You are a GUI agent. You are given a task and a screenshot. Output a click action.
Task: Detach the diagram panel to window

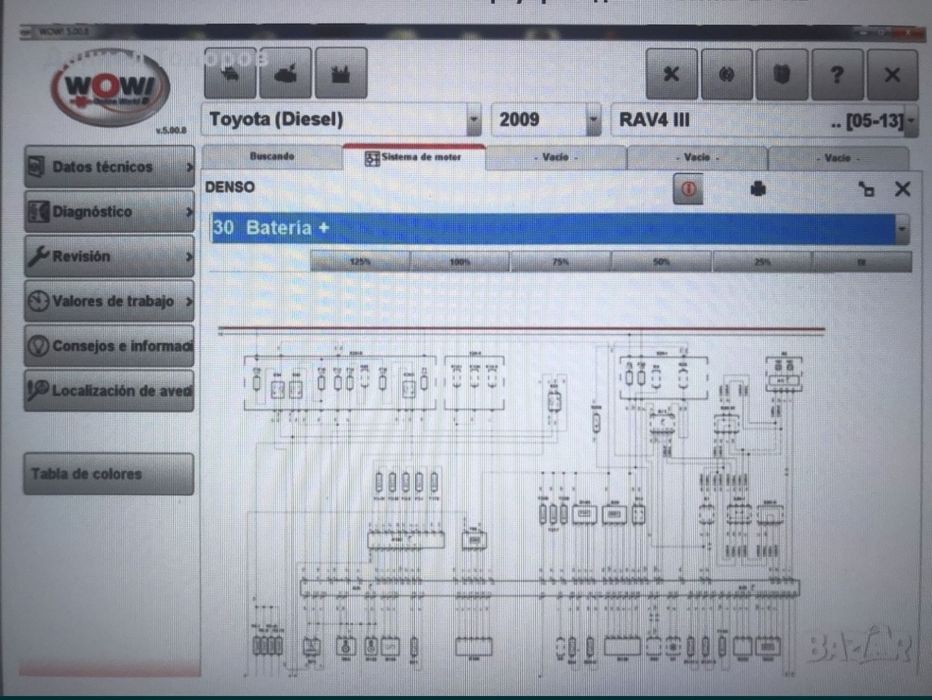pyautogui.click(x=867, y=190)
